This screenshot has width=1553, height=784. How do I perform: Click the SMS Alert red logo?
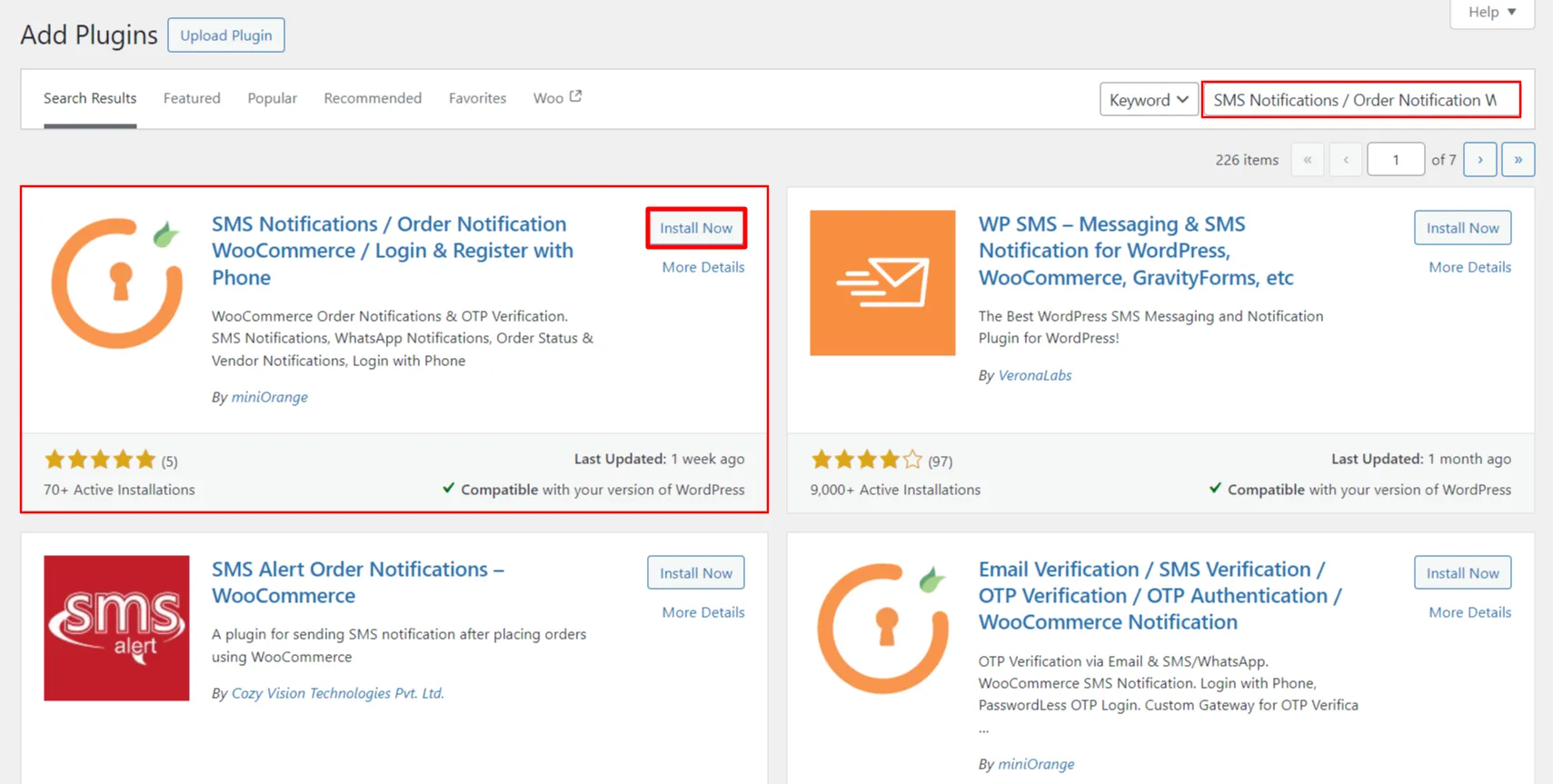point(116,628)
